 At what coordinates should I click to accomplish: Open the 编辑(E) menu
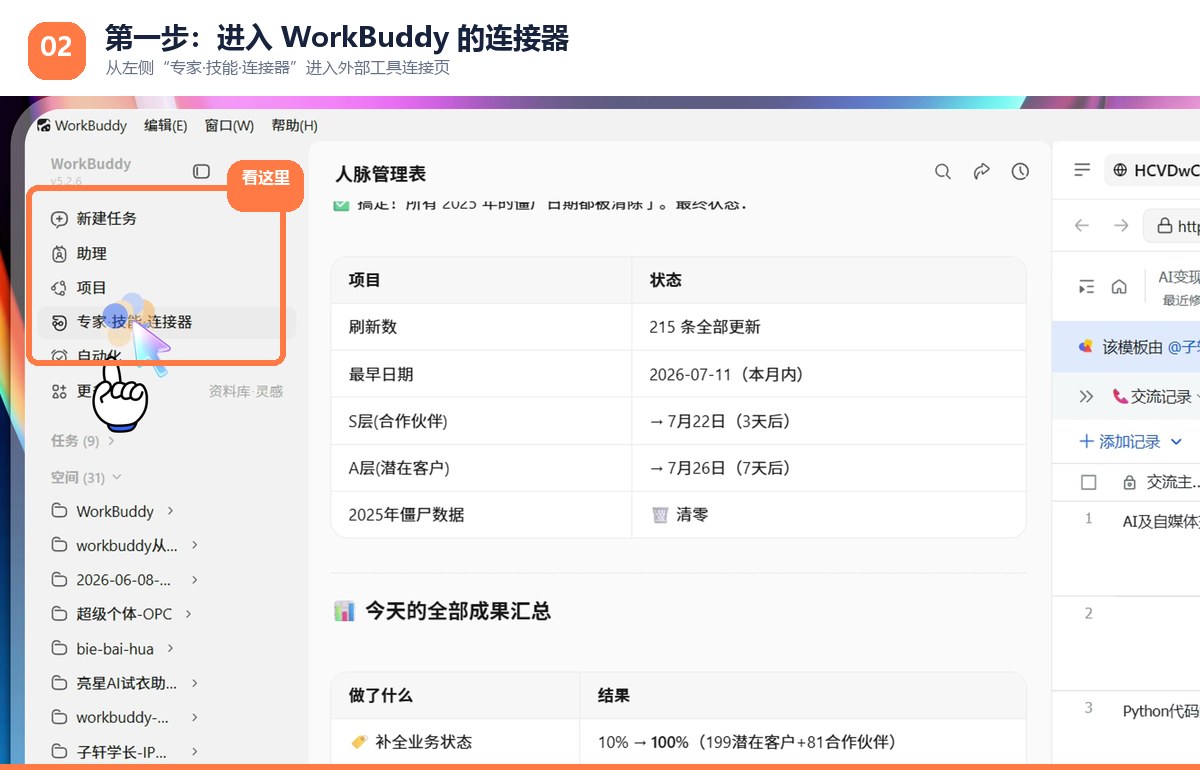click(166, 126)
